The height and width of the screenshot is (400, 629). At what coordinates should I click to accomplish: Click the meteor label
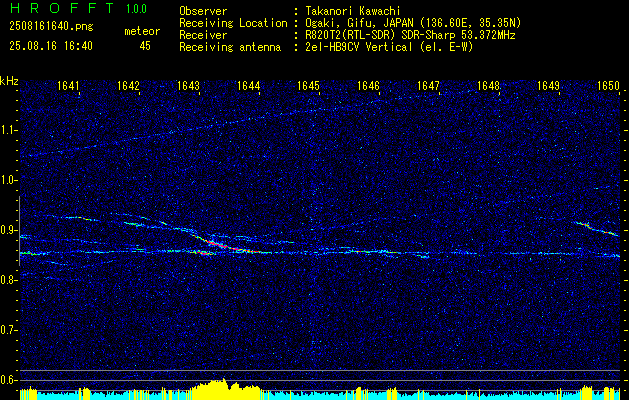point(142,31)
